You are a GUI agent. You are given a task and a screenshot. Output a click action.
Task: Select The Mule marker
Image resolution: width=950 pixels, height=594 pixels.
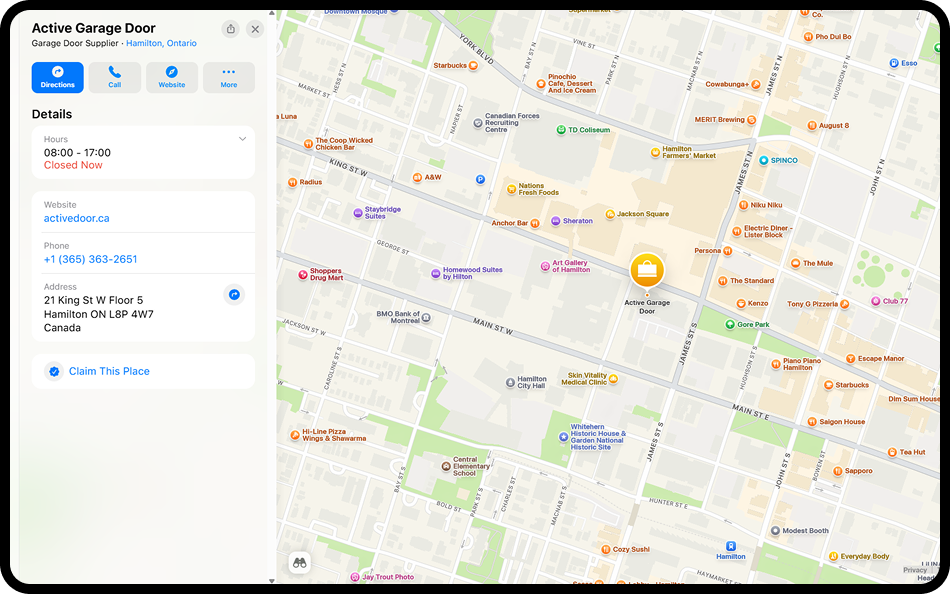coord(796,263)
